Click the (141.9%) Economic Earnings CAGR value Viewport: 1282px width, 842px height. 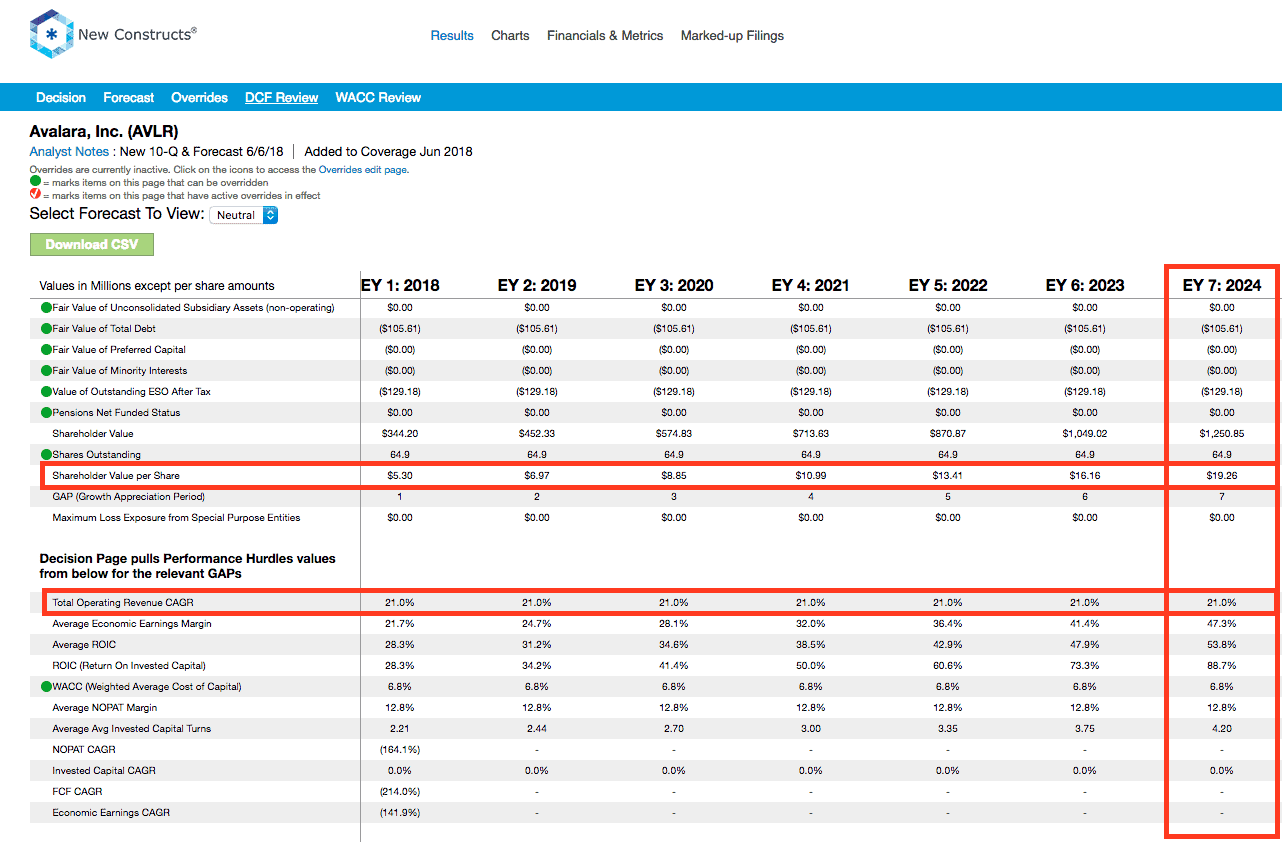400,812
